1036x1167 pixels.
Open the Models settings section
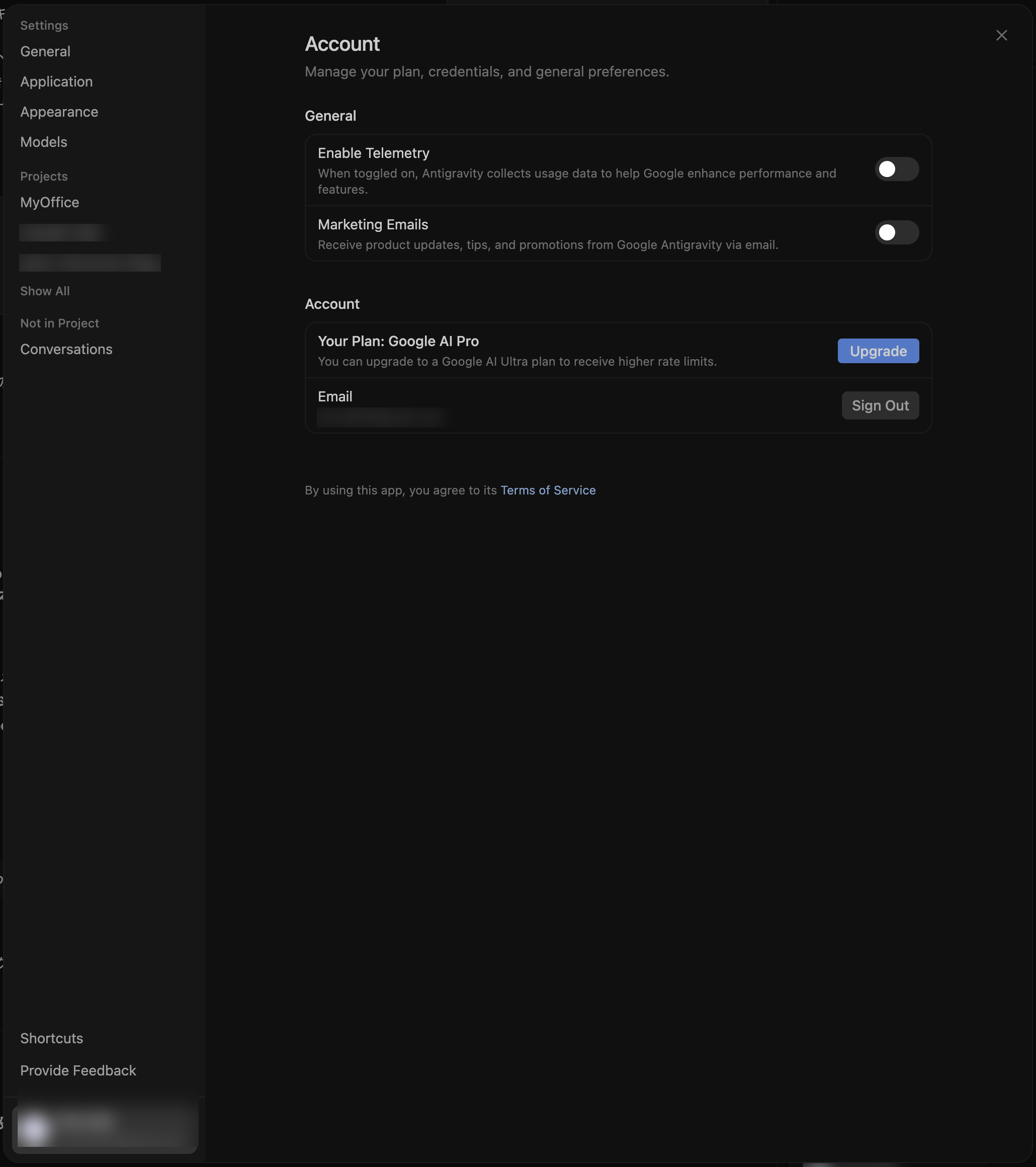pos(44,142)
